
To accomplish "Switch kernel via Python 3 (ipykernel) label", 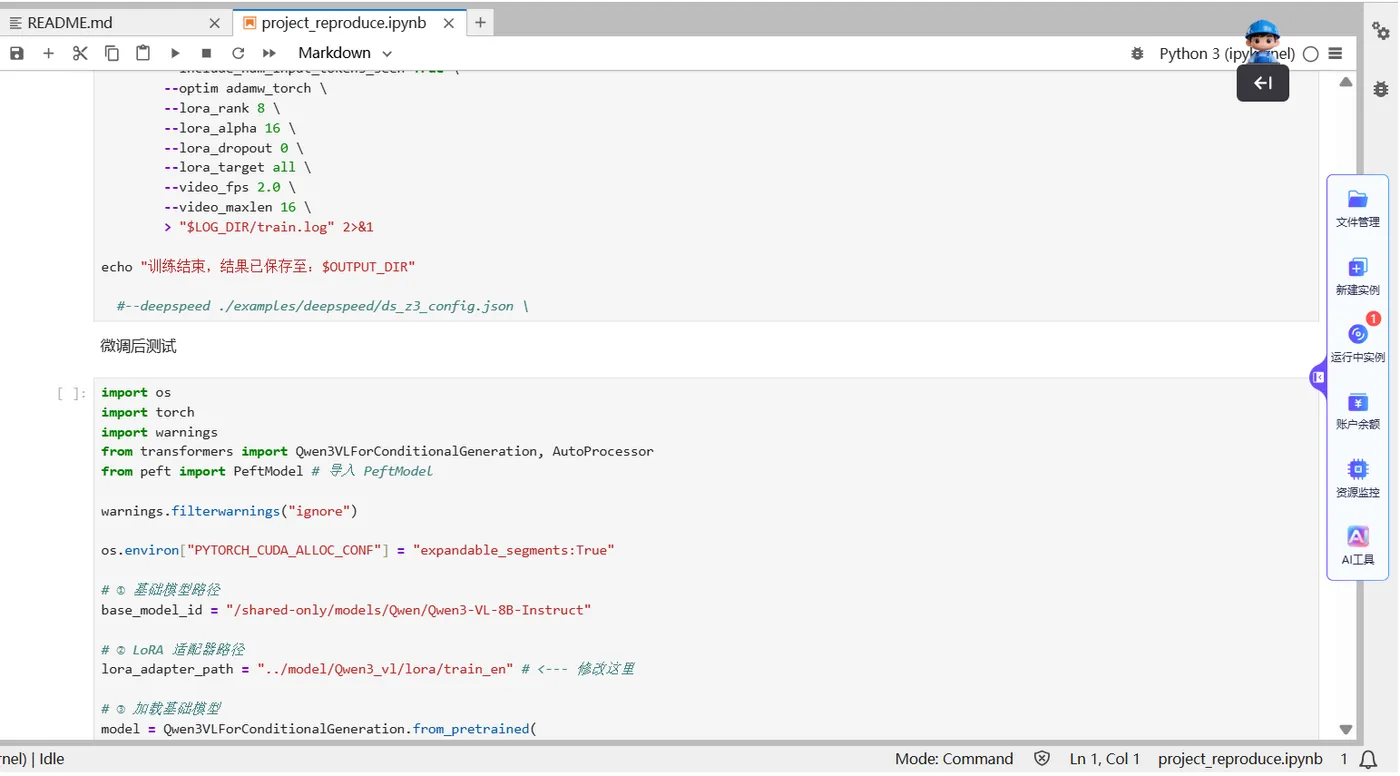I will coord(1227,54).
